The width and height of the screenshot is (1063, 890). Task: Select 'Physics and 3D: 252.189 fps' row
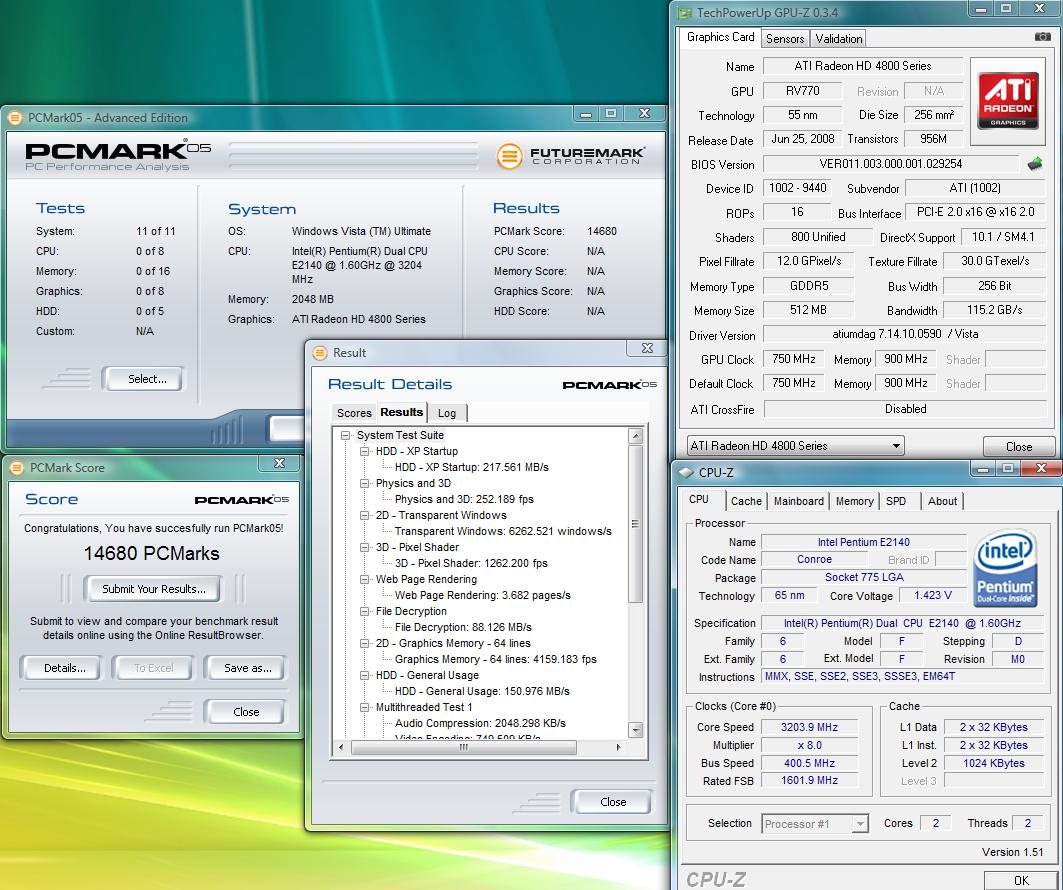(x=464, y=499)
